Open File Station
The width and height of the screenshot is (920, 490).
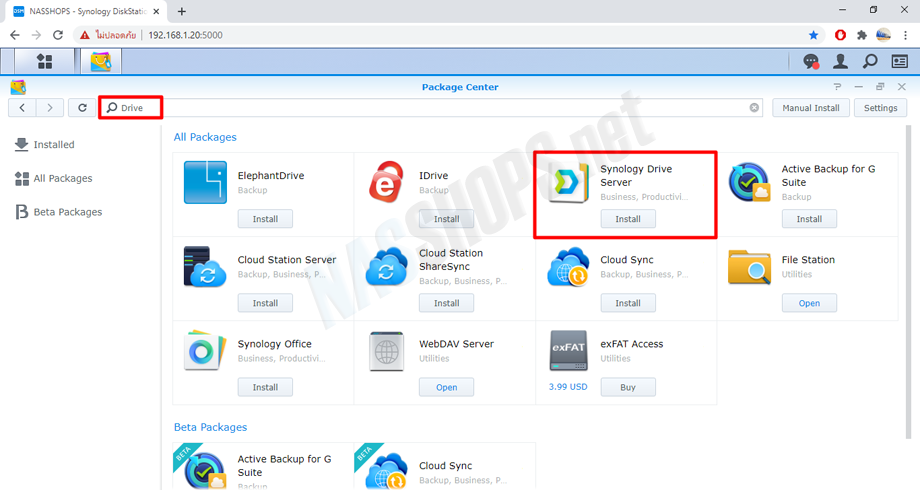point(809,303)
